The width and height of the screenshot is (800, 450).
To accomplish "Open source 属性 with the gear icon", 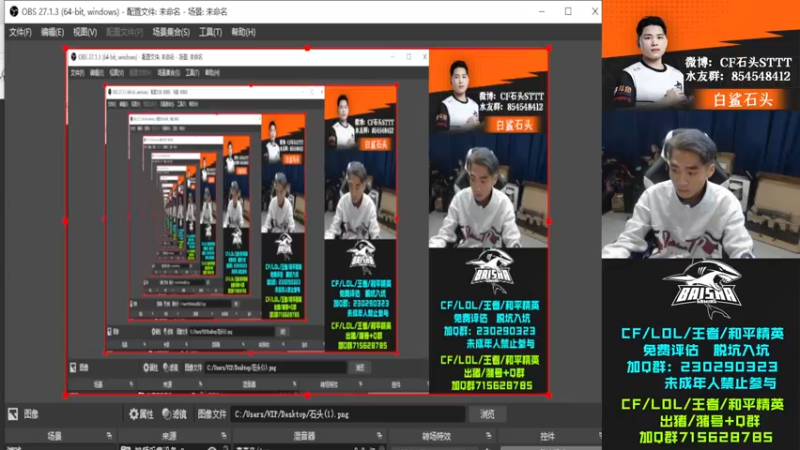I will click(141, 414).
